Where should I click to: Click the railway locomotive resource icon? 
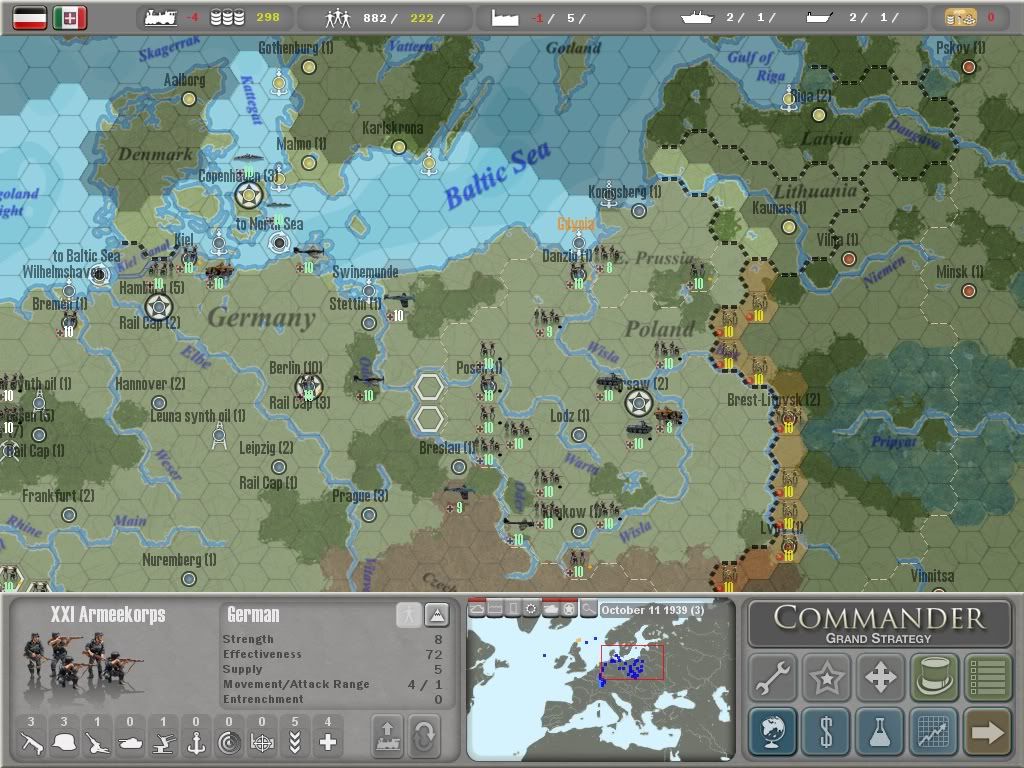pos(160,18)
